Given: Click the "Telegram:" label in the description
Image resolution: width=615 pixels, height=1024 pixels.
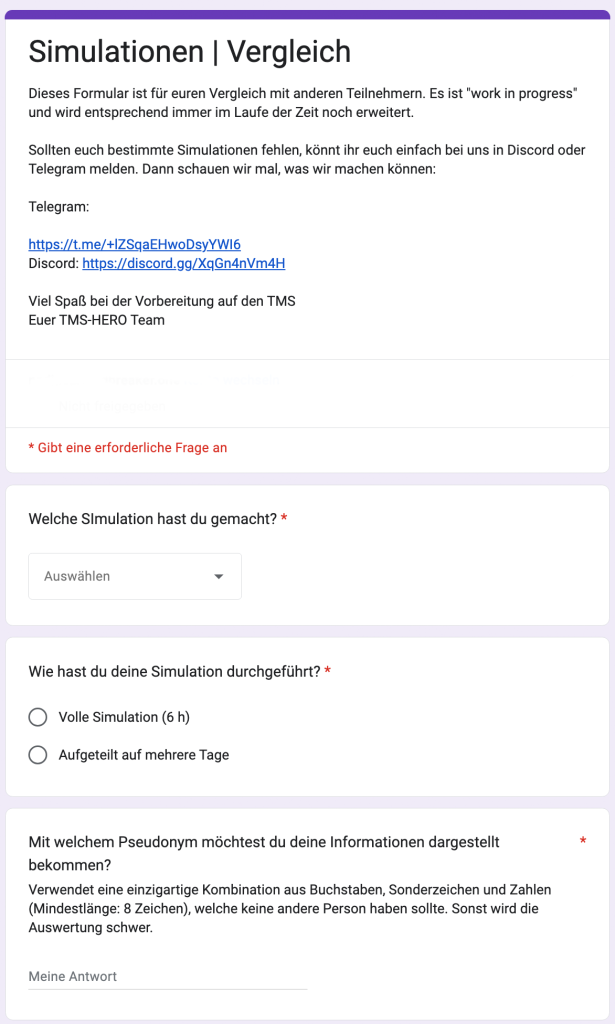Looking at the screenshot, I should [59, 207].
